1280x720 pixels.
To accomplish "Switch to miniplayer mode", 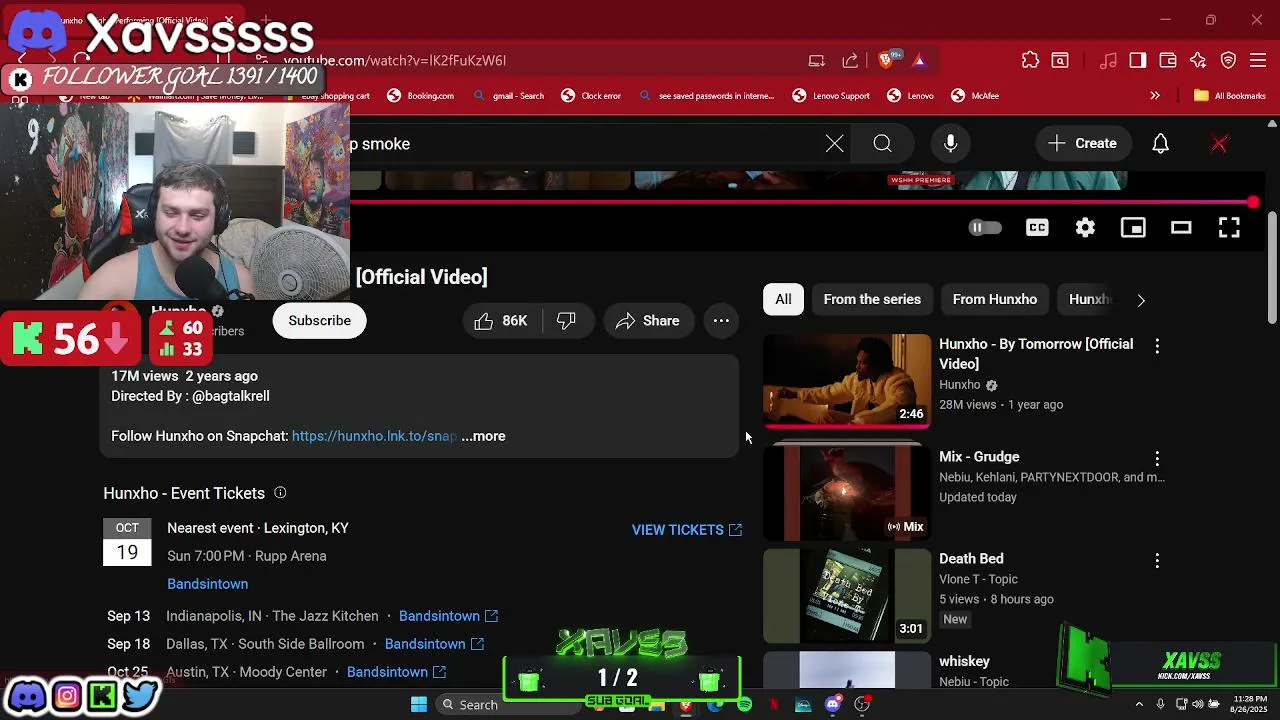I will click(1133, 228).
